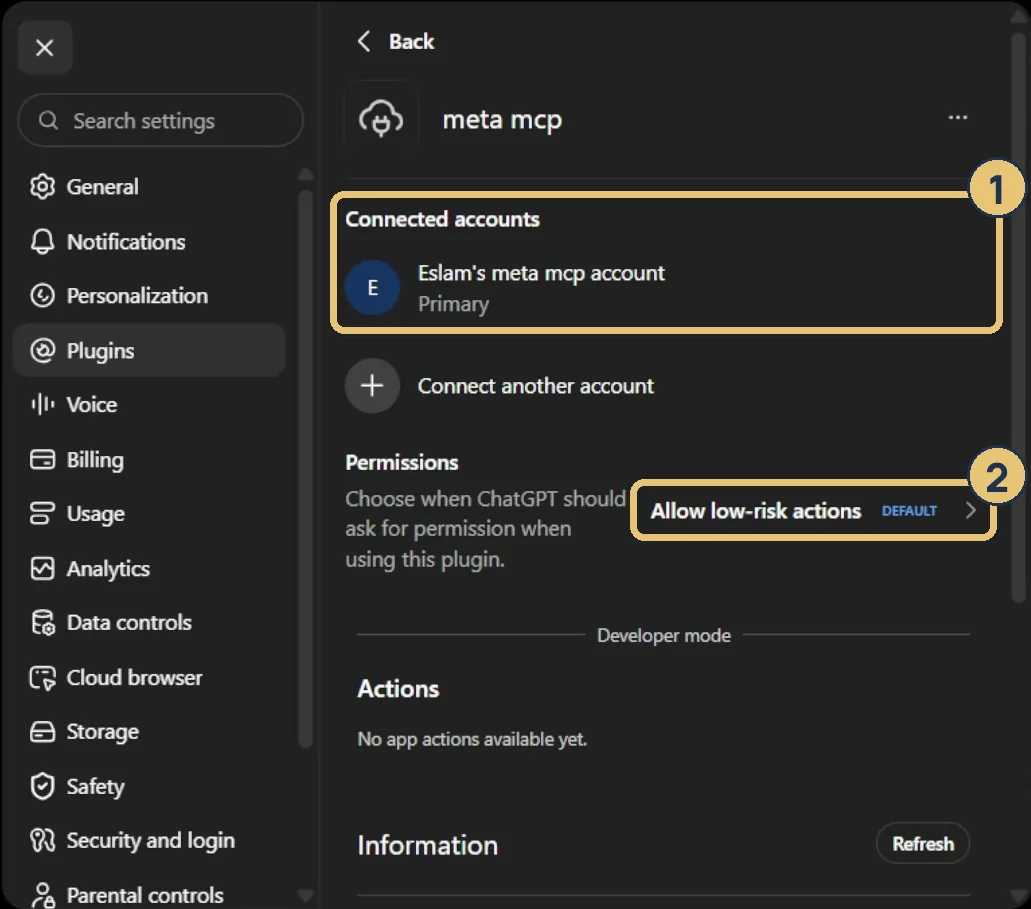This screenshot has height=909, width=1031.
Task: Select Plugins in the sidebar
Action: pos(149,350)
